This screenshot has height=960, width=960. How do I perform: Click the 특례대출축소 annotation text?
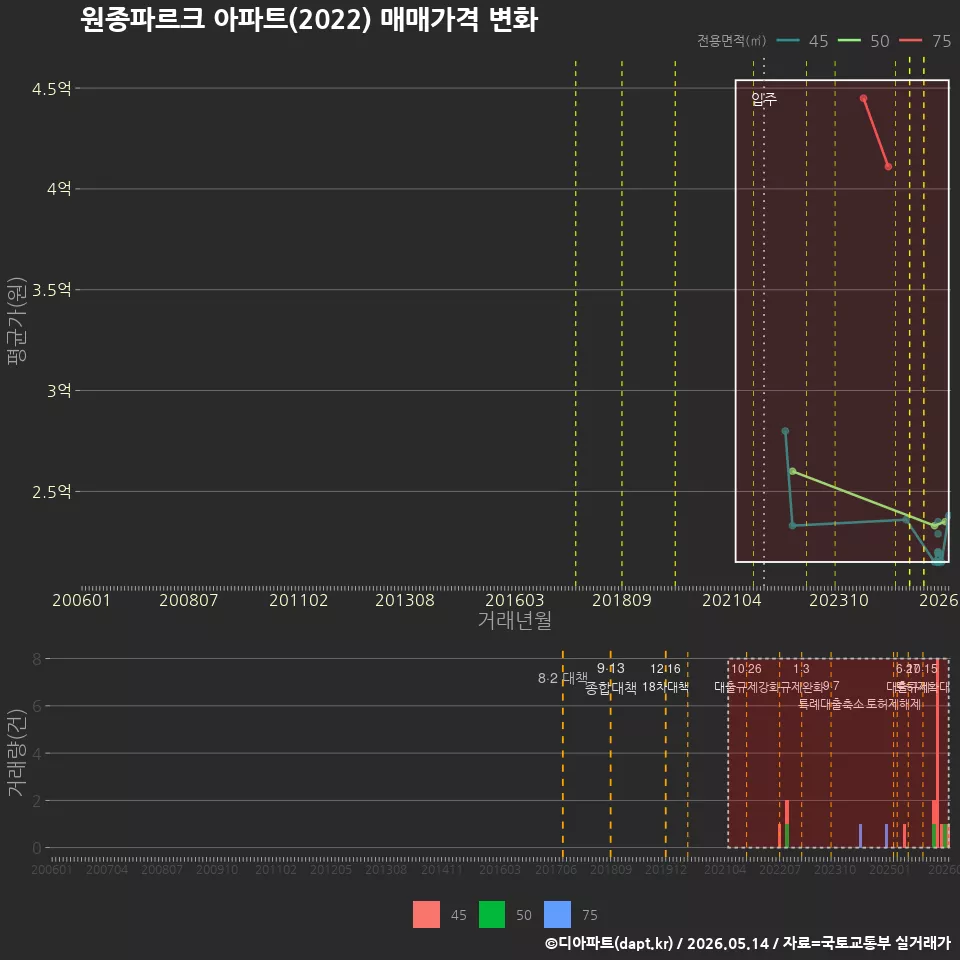(831, 704)
